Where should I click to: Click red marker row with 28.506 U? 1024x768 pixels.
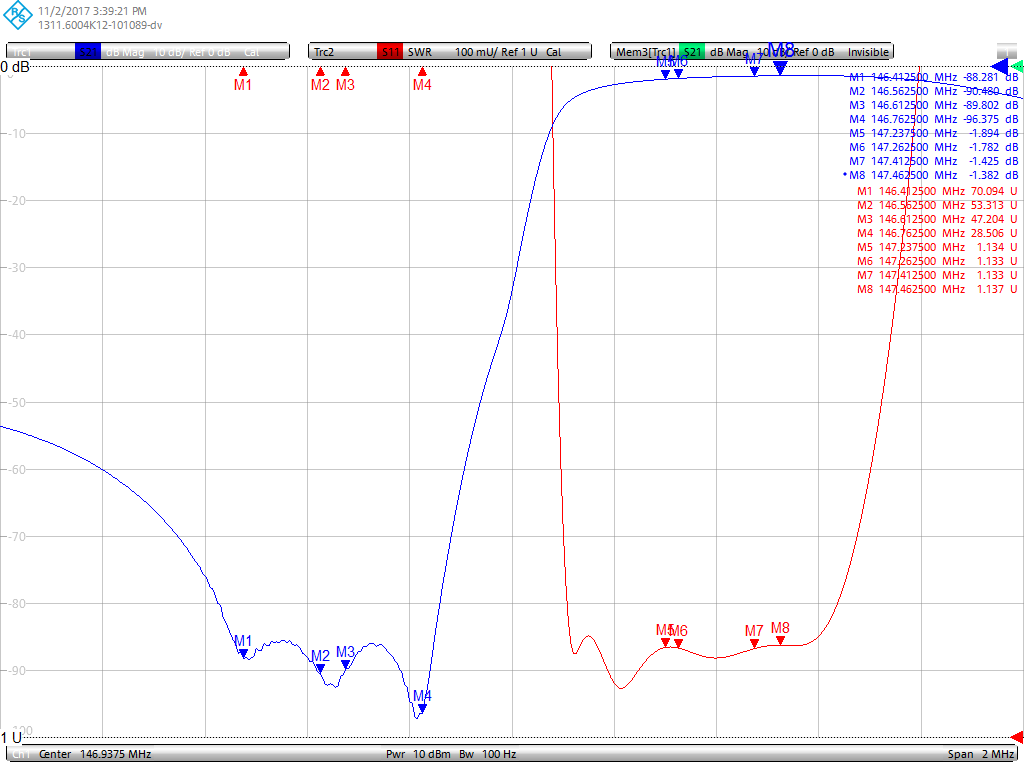(937, 233)
